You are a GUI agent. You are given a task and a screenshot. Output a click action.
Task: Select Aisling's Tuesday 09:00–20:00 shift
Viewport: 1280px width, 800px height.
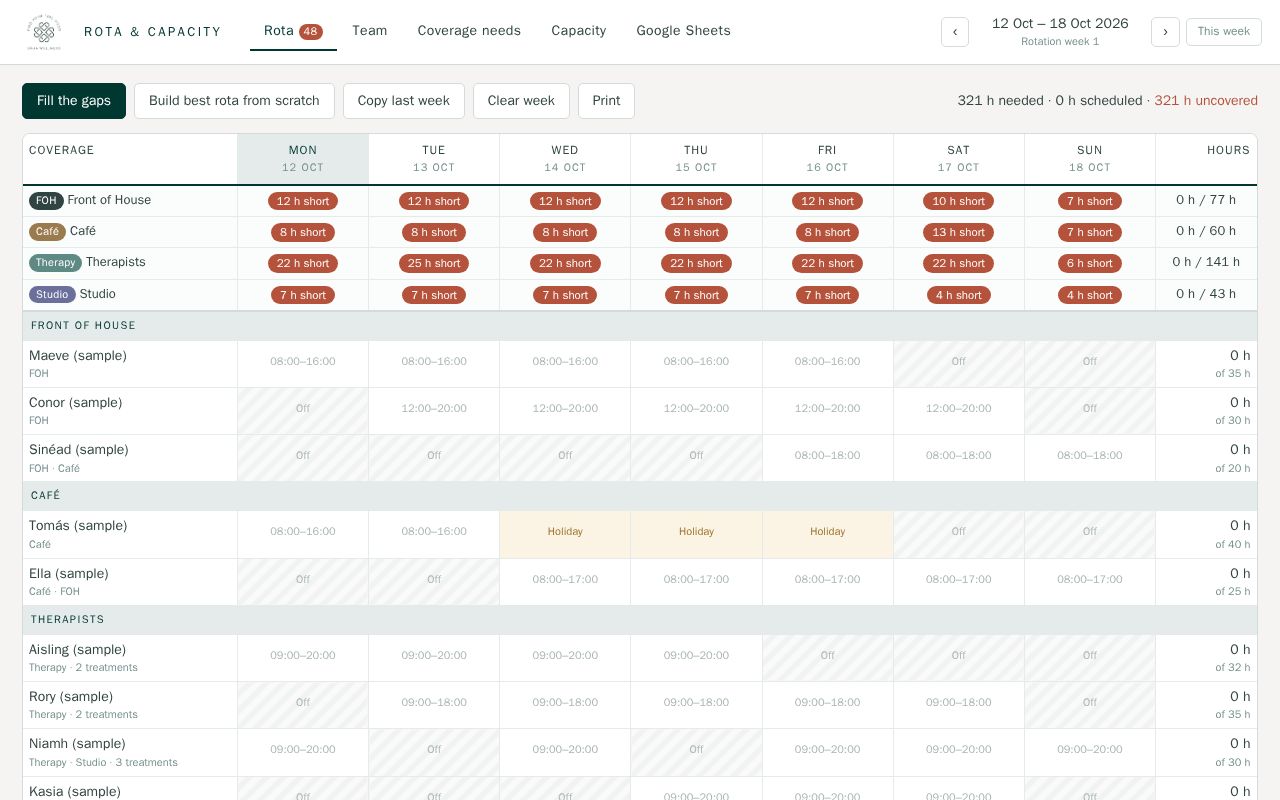tap(434, 656)
